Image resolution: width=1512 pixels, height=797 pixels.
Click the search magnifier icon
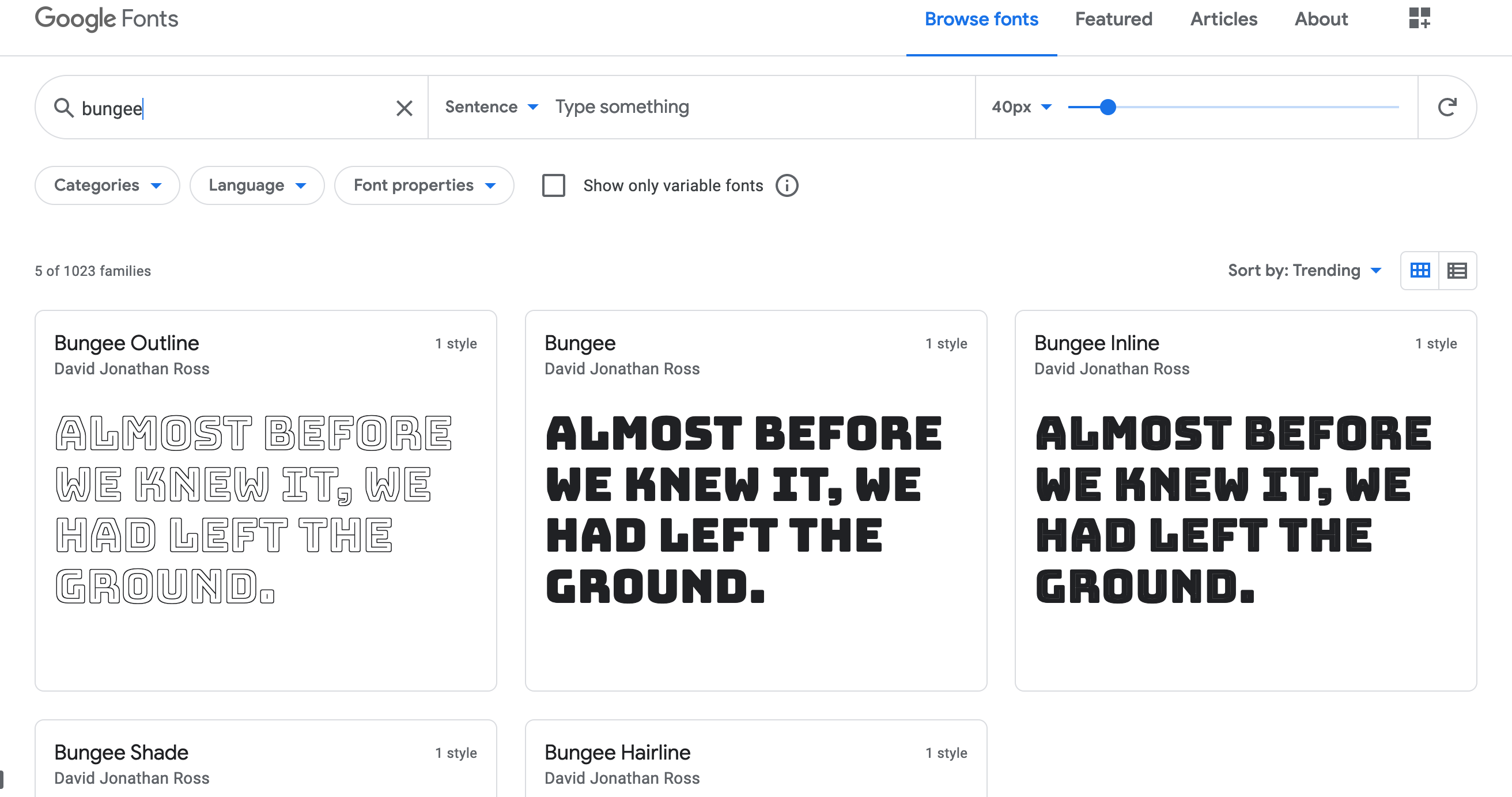click(x=63, y=107)
